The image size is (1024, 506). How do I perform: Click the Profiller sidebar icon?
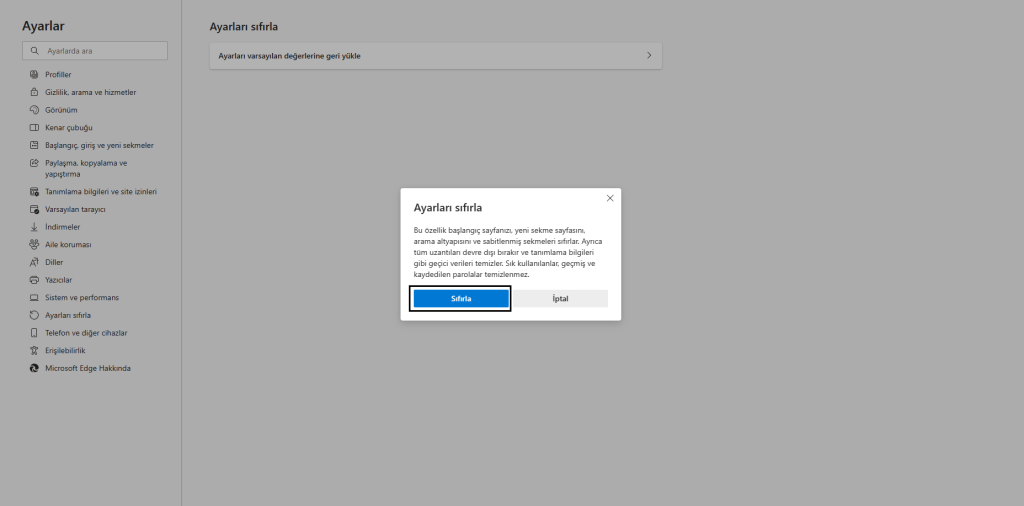(34, 74)
